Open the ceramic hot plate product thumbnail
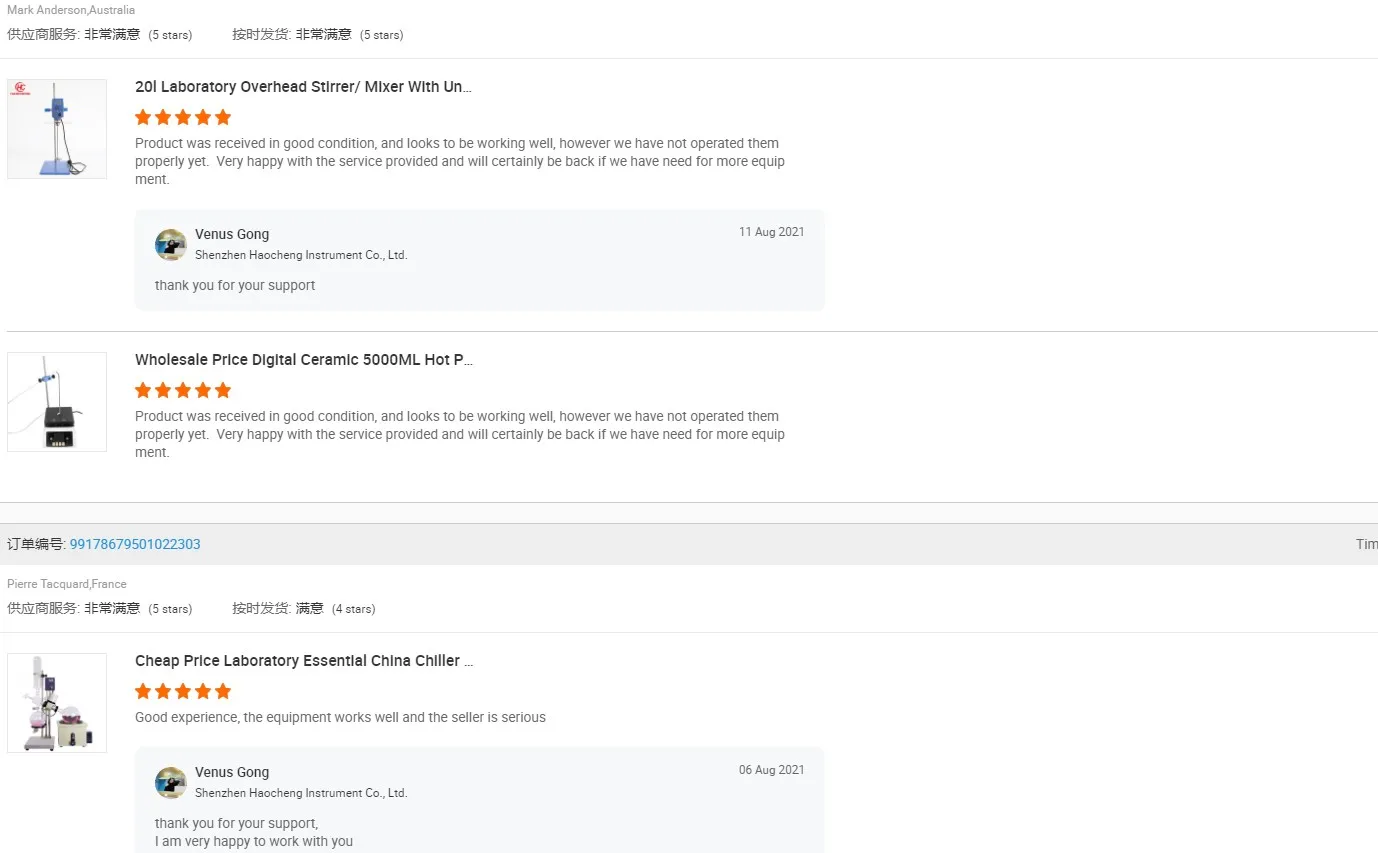1378x853 pixels. [57, 402]
